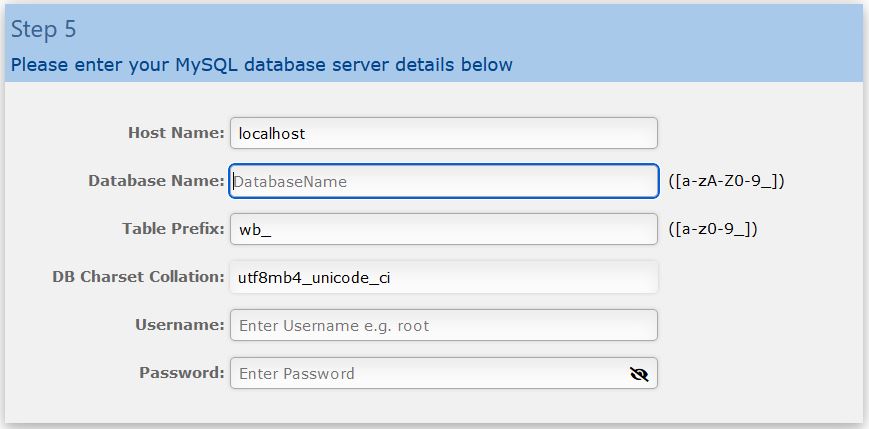Click the 'Username:' label
The height and width of the screenshot is (429, 869).
(x=180, y=325)
